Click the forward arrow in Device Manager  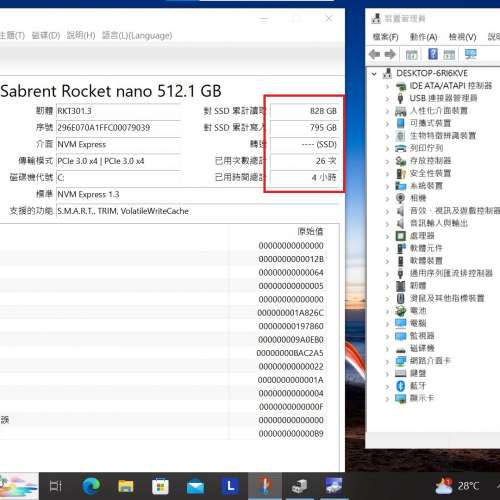pyautogui.click(x=390, y=54)
